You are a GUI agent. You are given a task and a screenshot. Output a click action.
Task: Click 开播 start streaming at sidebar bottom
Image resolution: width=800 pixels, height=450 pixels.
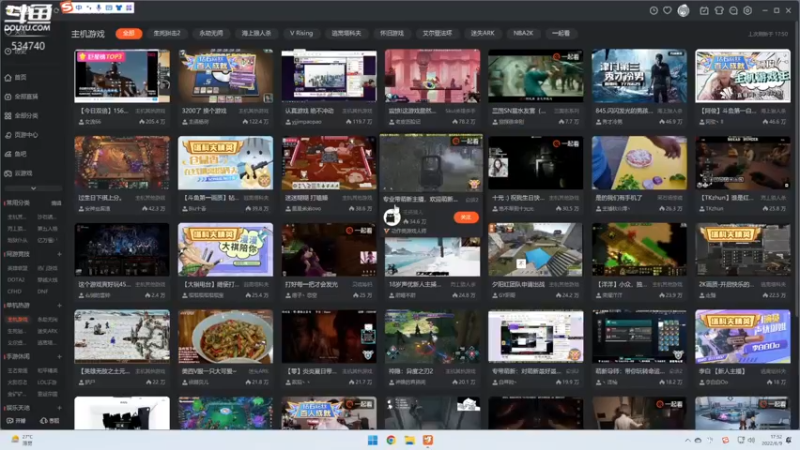coord(16,421)
